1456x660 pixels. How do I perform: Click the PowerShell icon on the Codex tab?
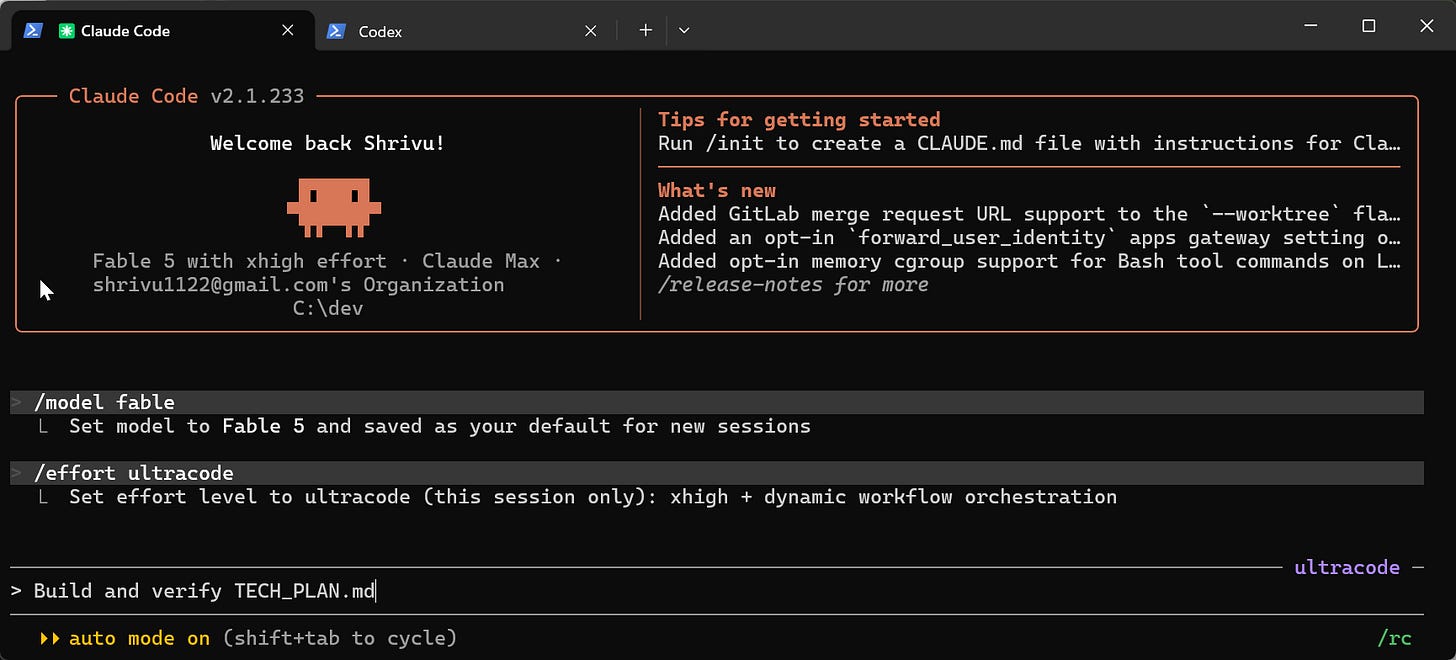pyautogui.click(x=337, y=31)
